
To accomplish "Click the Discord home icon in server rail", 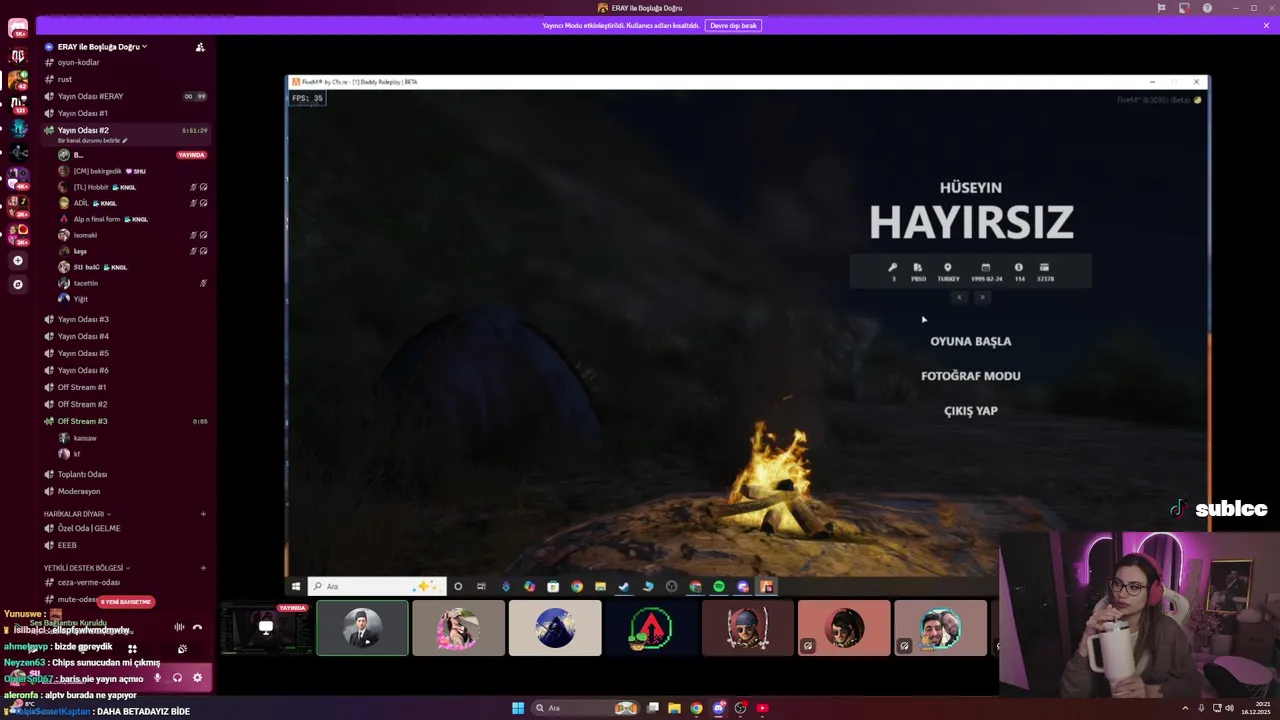I will pyautogui.click(x=18, y=27).
